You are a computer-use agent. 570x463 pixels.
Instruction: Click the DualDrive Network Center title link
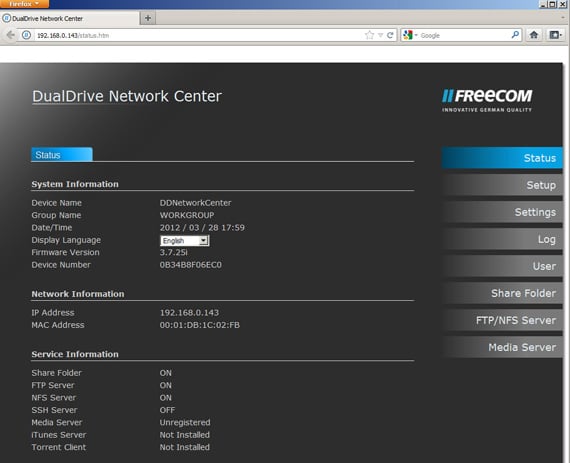127,96
